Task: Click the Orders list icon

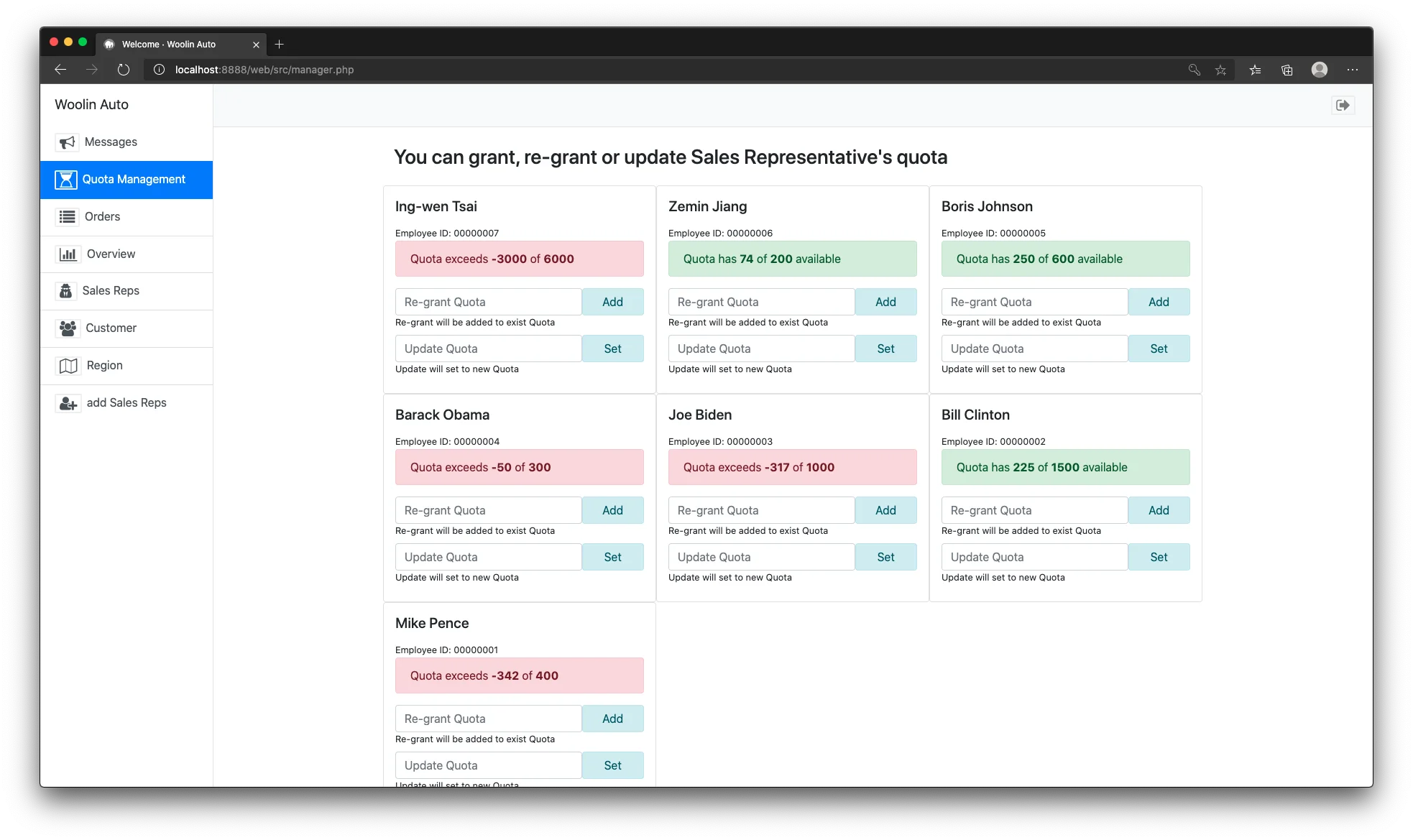Action: tap(68, 217)
